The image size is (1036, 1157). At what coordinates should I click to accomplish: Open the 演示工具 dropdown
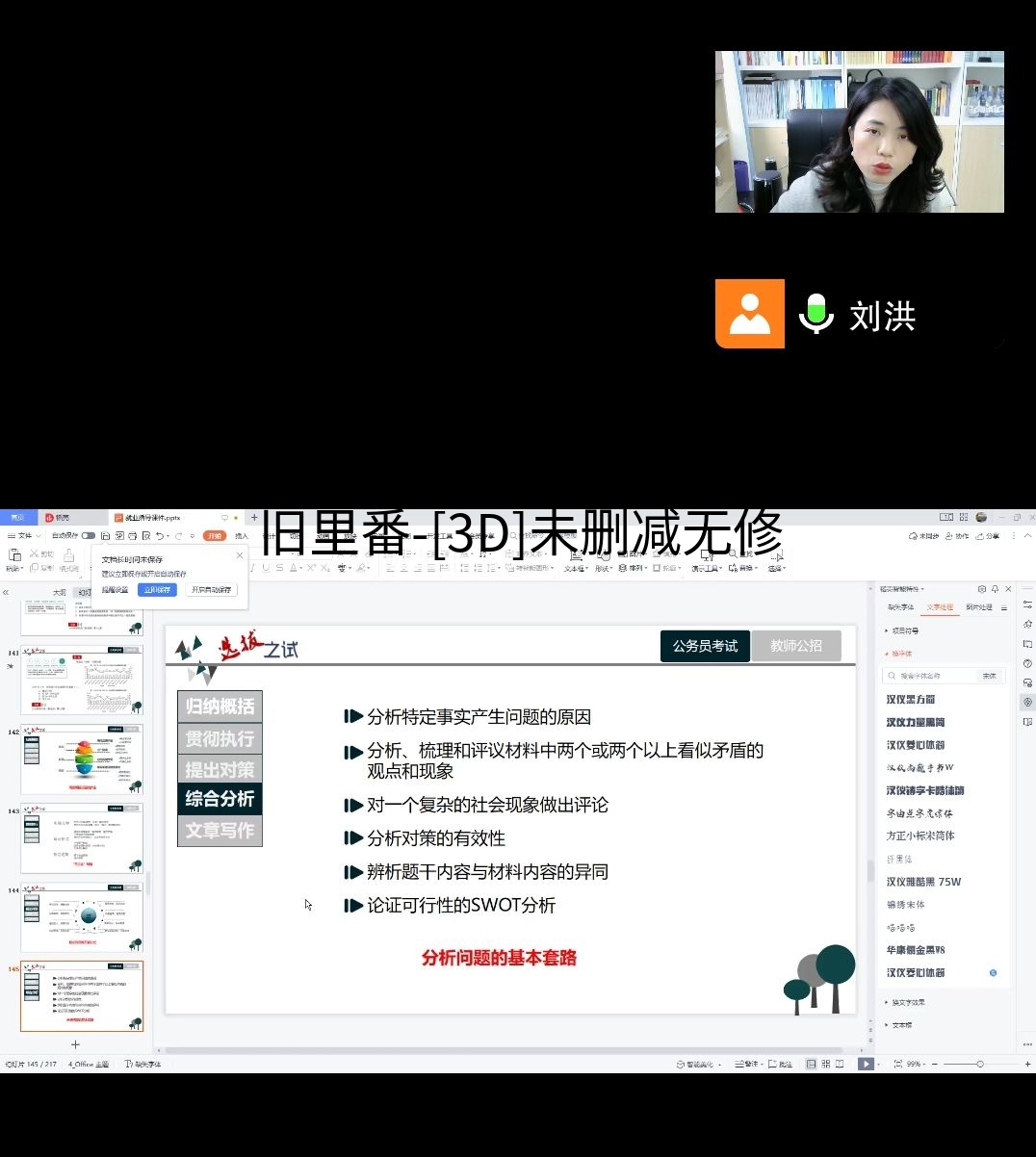pyautogui.click(x=706, y=568)
